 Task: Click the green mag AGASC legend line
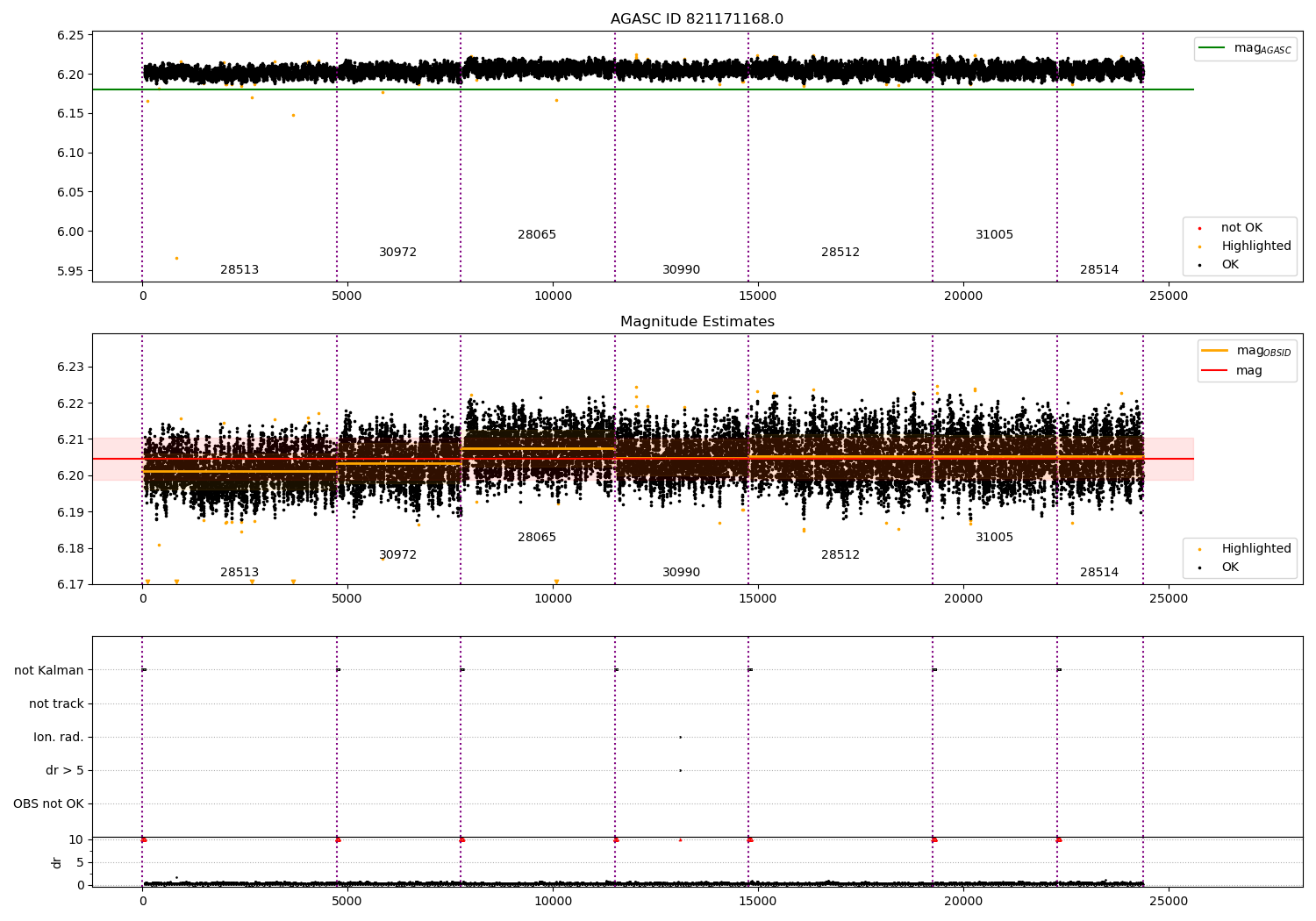pyautogui.click(x=1212, y=48)
